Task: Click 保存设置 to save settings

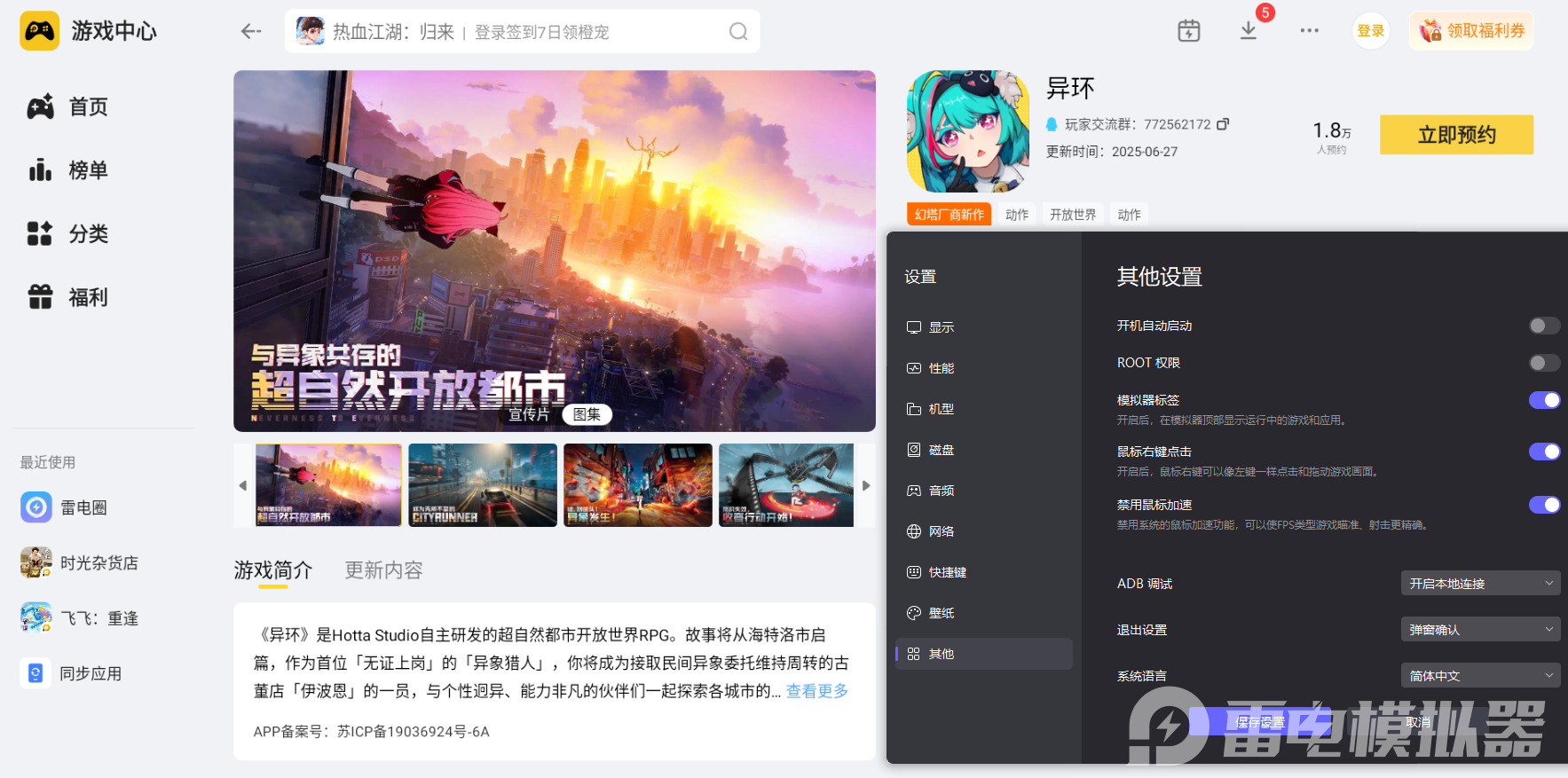Action: coord(1260,722)
